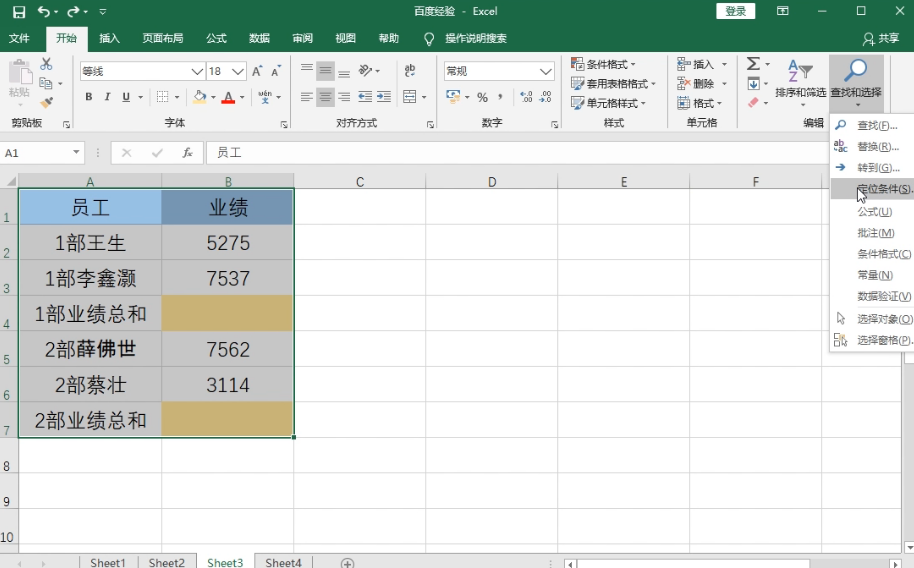Open the 文件 file tab

coord(19,38)
